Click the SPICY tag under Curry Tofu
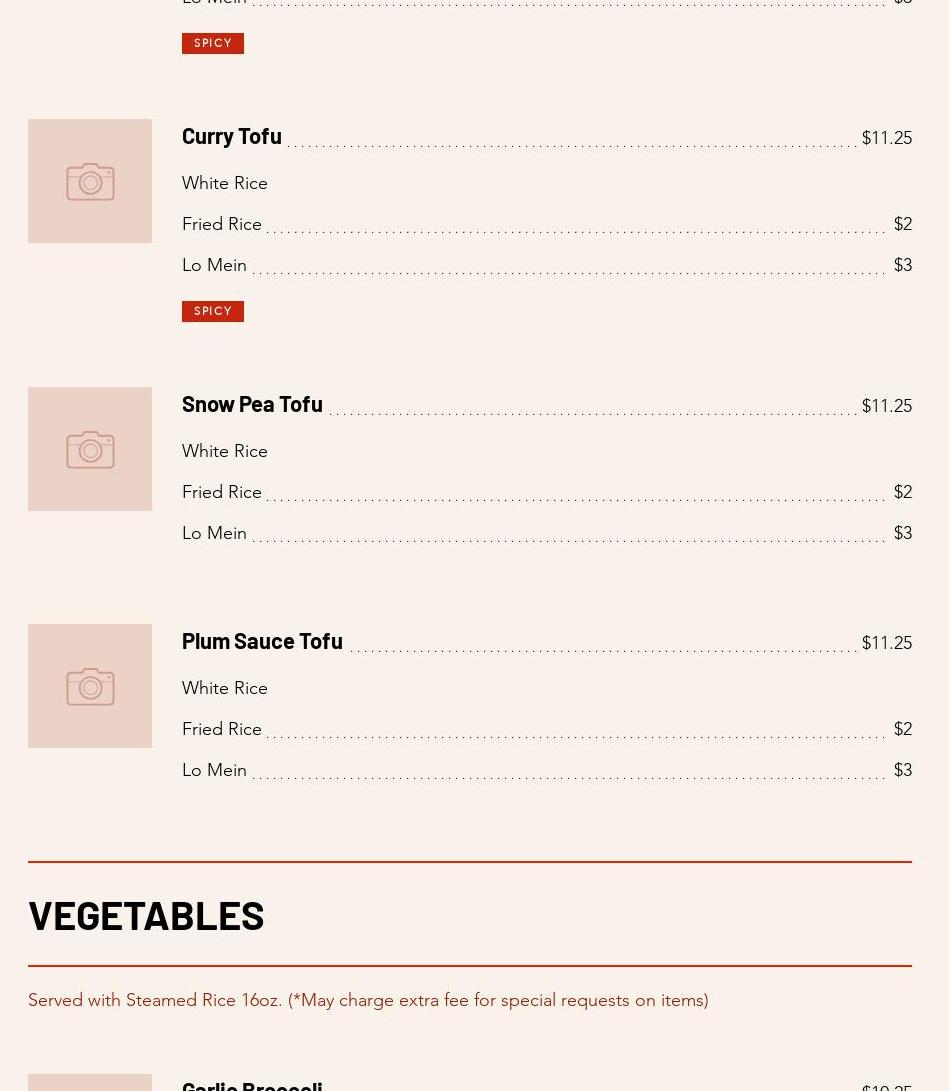Image resolution: width=949 pixels, height=1091 pixels. [x=213, y=311]
